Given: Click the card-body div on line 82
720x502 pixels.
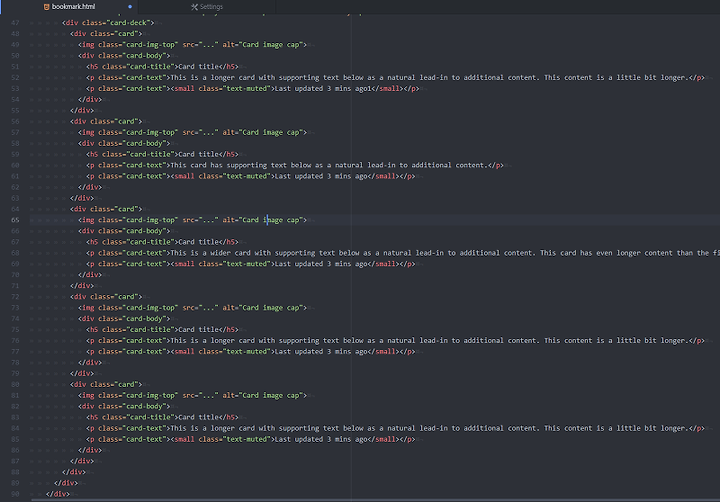Looking at the screenshot, I should click(124, 406).
